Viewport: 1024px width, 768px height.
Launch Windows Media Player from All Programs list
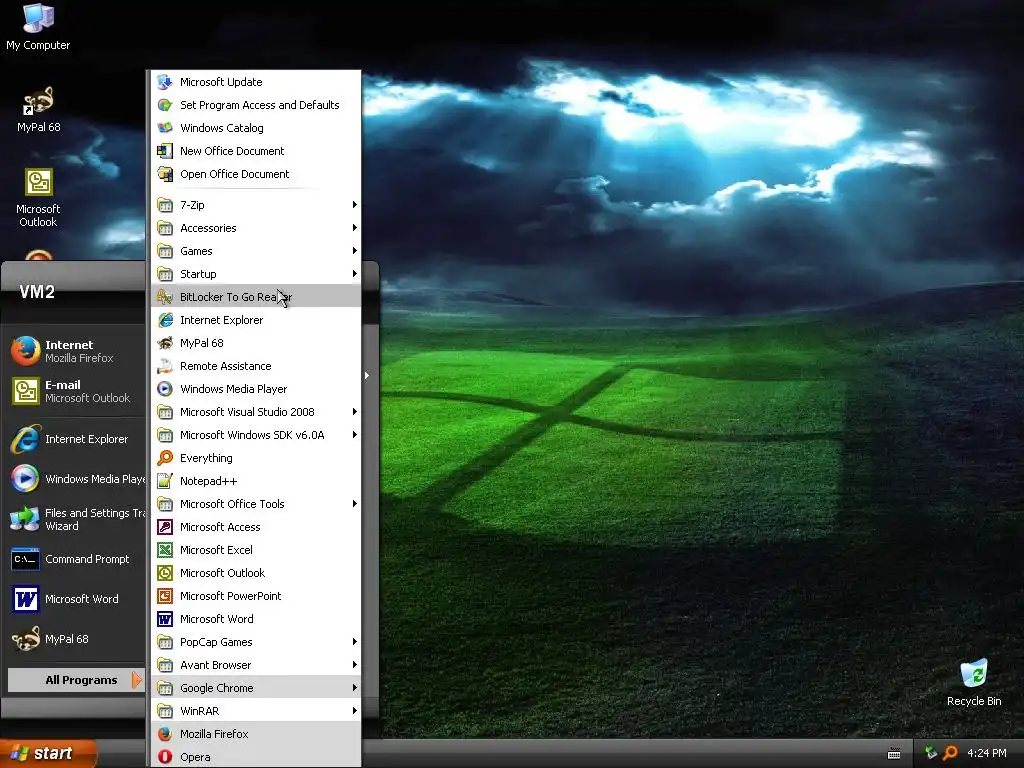pyautogui.click(x=256, y=389)
